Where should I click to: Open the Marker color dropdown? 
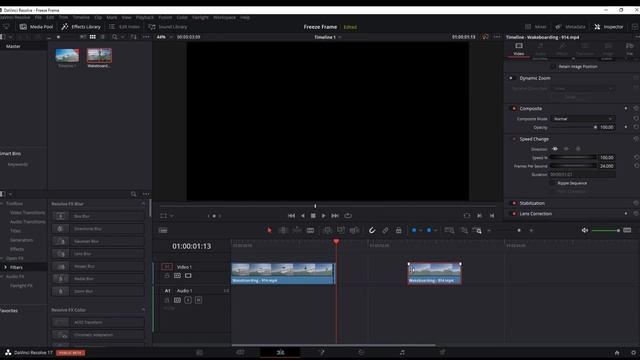click(x=436, y=231)
